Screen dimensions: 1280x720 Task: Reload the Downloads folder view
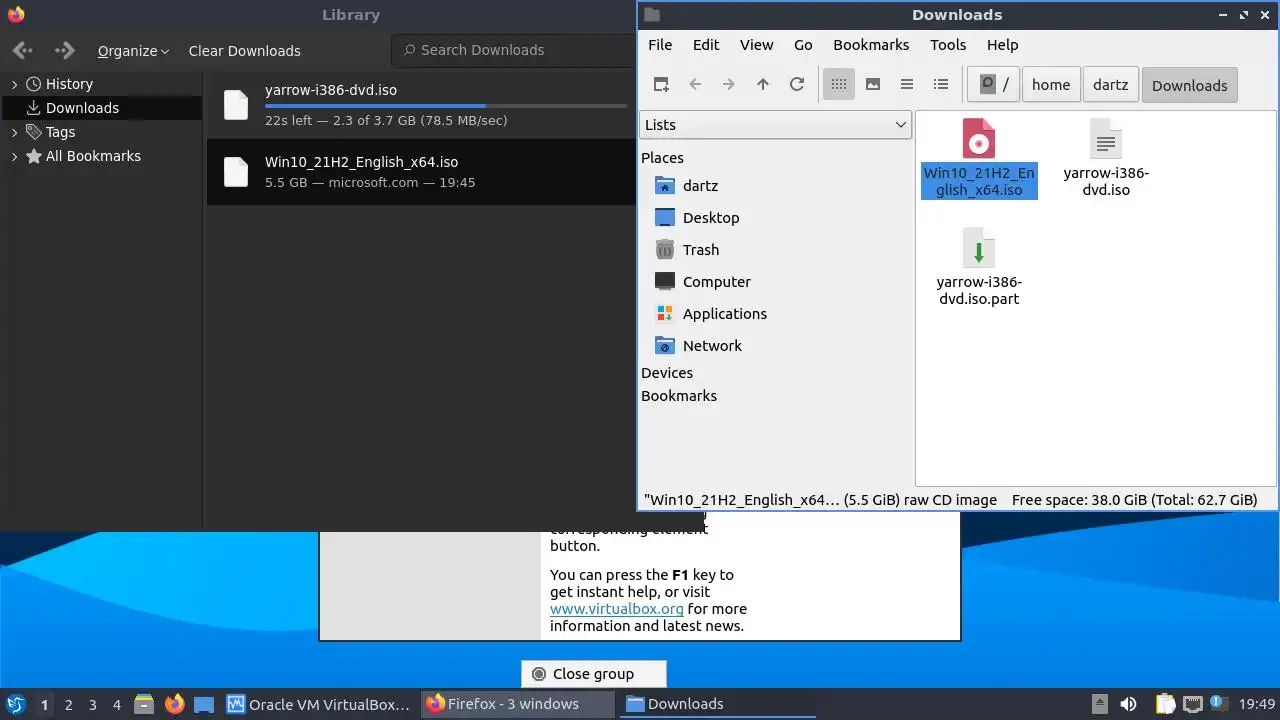coord(797,85)
